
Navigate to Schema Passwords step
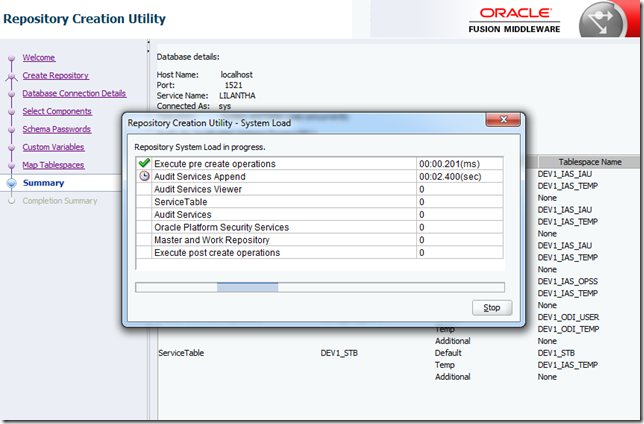(x=56, y=129)
